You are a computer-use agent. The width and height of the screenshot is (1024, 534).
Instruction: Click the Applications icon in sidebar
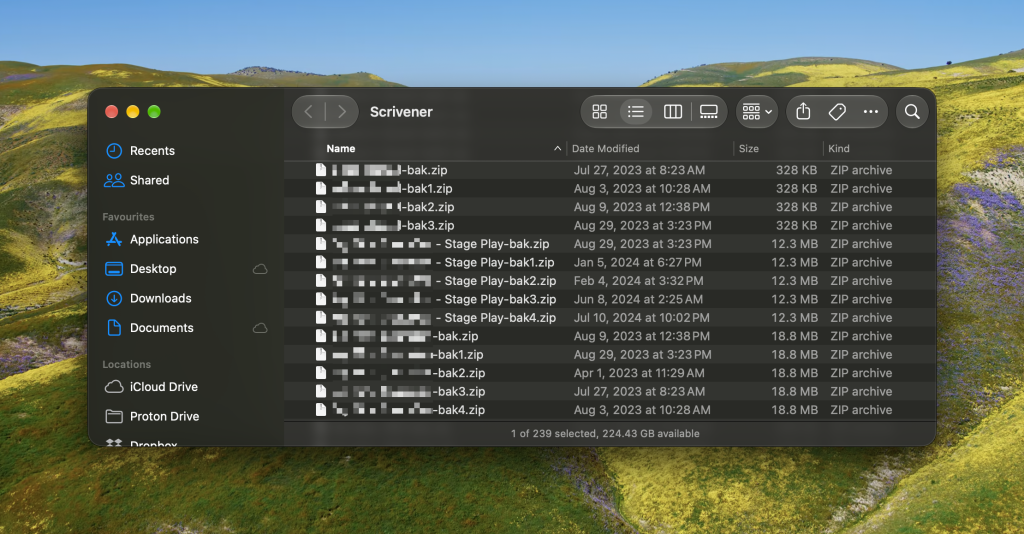[114, 240]
